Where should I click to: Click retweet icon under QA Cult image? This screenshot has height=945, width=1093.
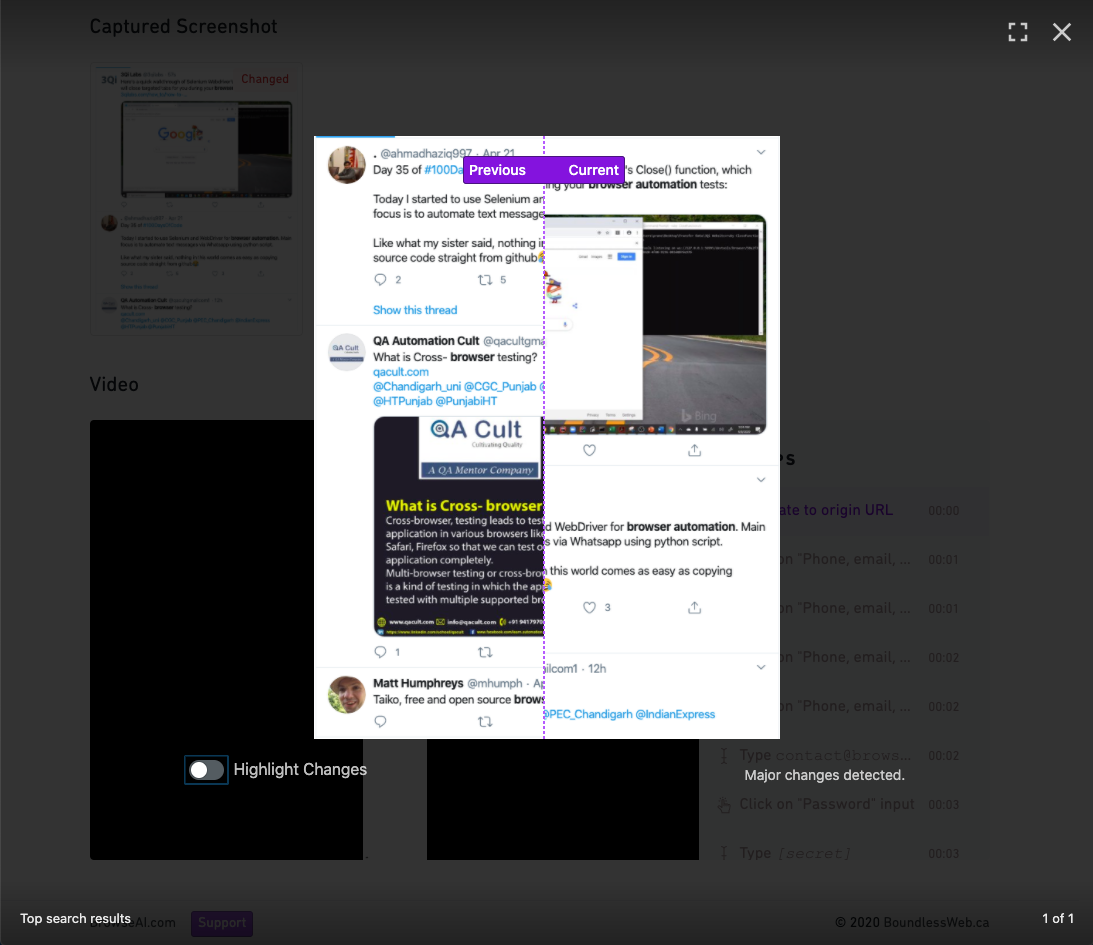tap(485, 652)
